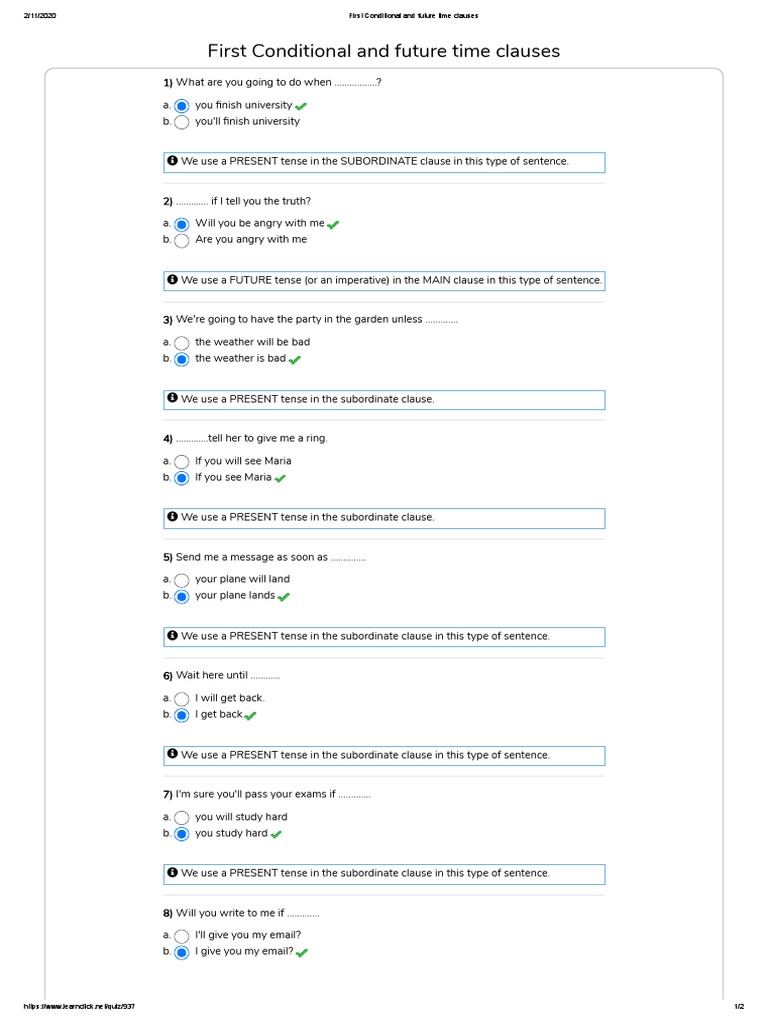The image size is (768, 1024).
Task: Pick "I'll give you my email?" answer
Action: pyautogui.click(x=181, y=936)
